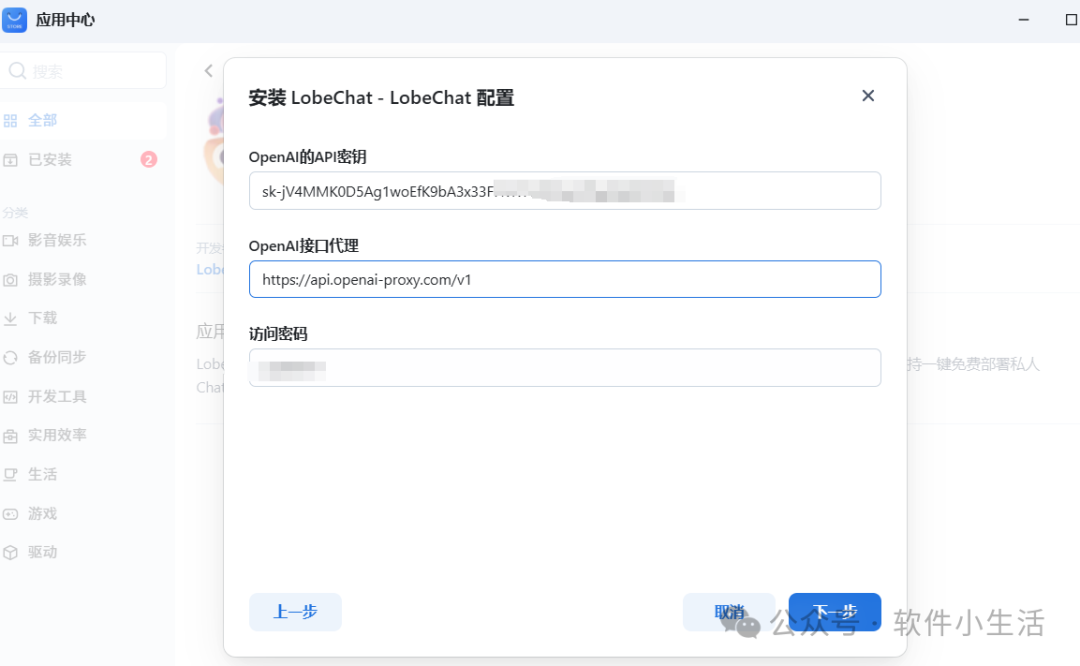This screenshot has height=666, width=1080.
Task: Click the 全部 grid icon
Action: tap(10, 121)
